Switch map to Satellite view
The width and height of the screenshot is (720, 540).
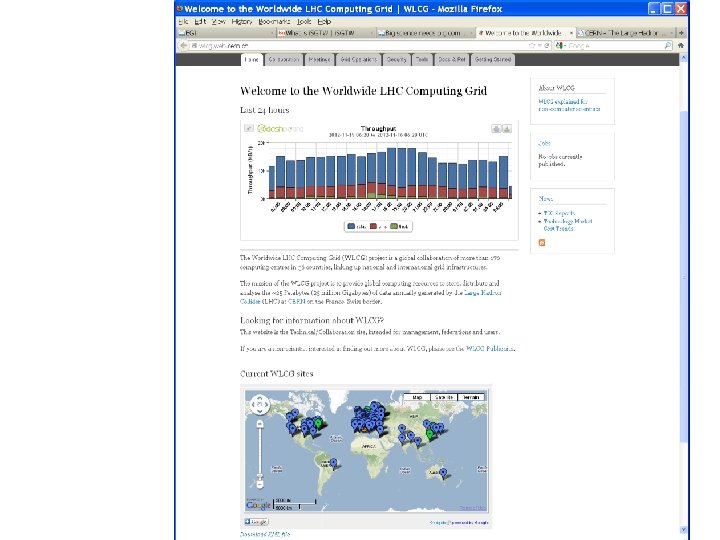(444, 397)
